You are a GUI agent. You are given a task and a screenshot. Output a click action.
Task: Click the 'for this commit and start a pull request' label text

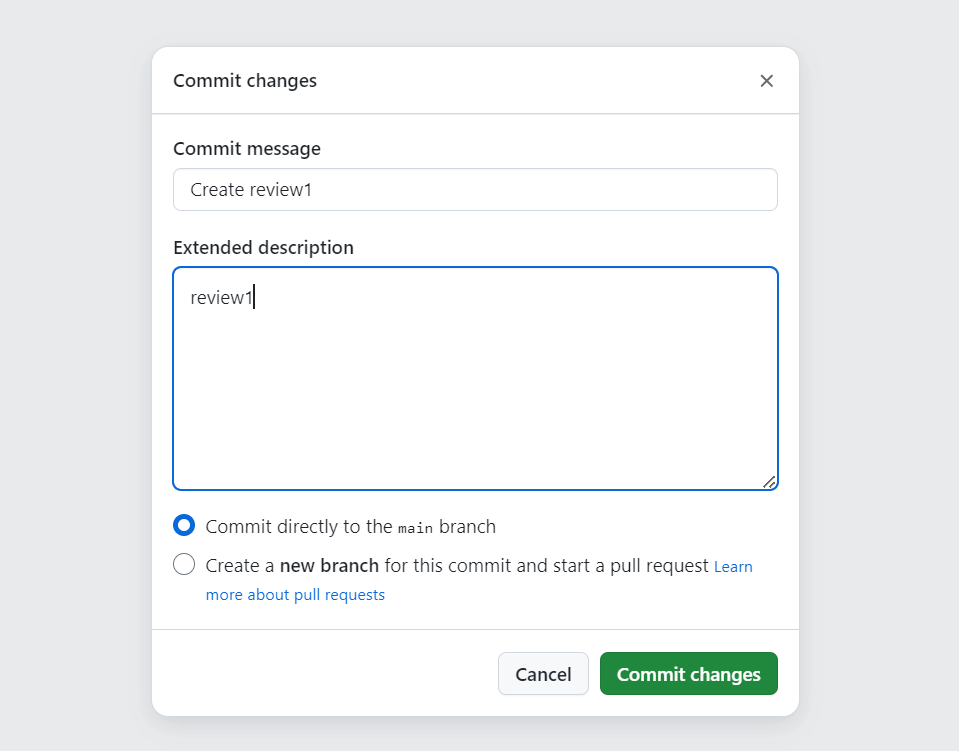(x=546, y=566)
